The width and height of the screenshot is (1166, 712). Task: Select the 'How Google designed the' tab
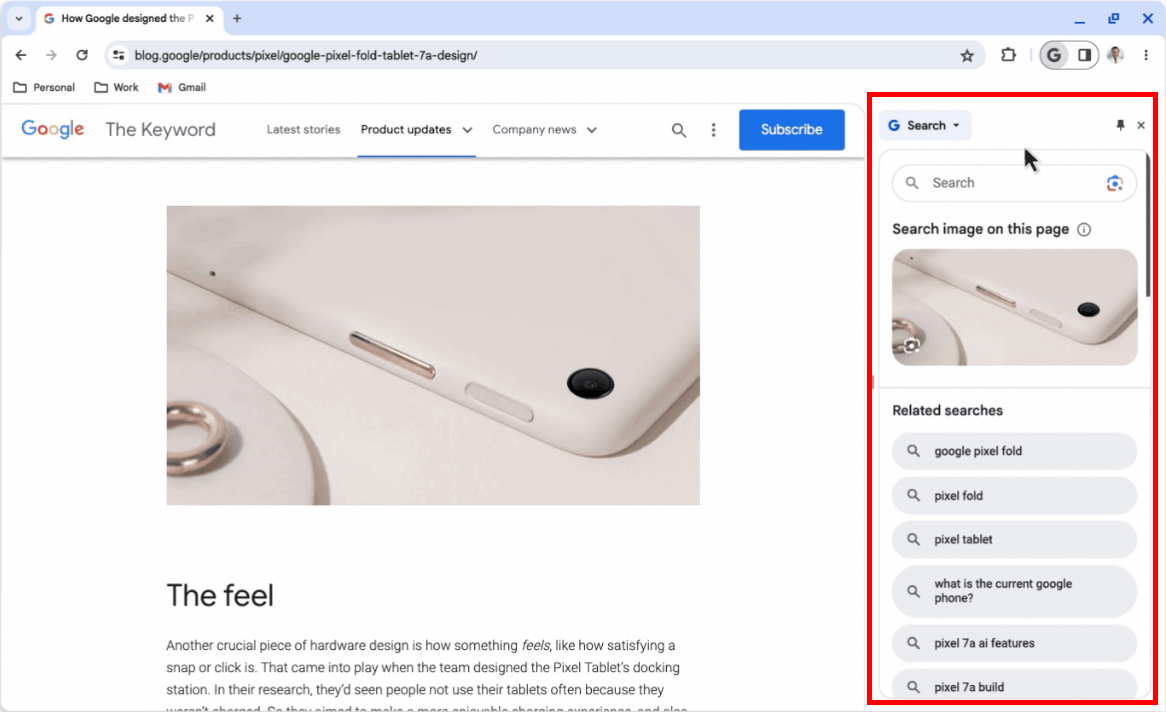tap(129, 19)
